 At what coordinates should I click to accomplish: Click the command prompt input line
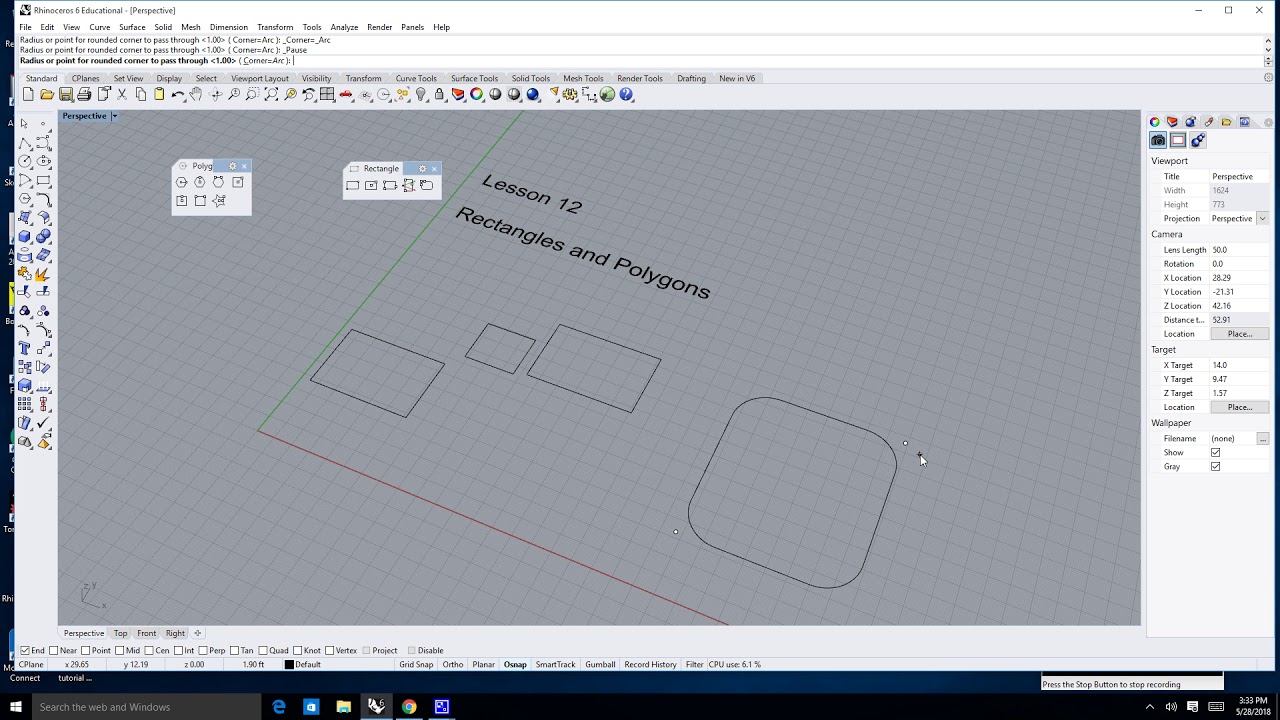coord(640,61)
